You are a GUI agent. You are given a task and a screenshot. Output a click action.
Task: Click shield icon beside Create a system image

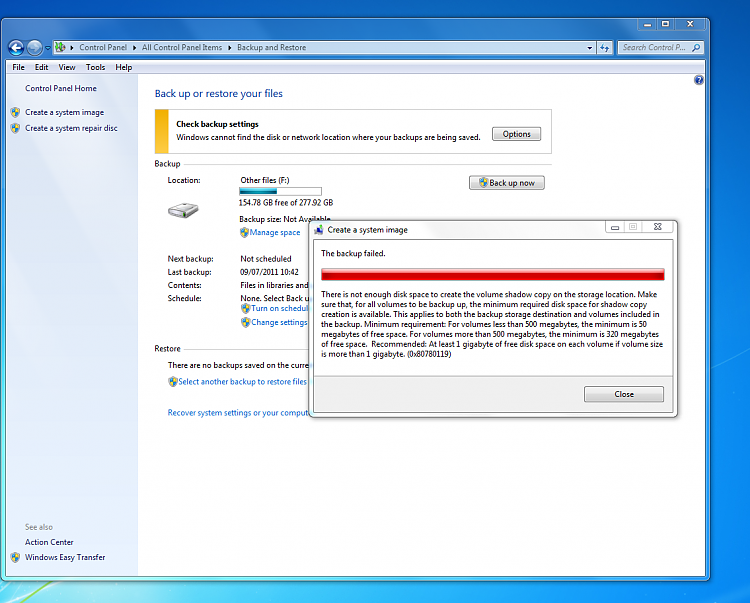tap(15, 112)
